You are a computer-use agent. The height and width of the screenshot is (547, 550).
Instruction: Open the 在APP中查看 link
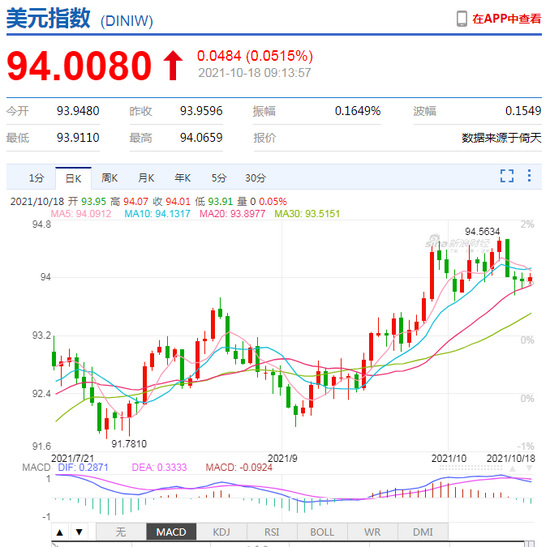tap(507, 19)
